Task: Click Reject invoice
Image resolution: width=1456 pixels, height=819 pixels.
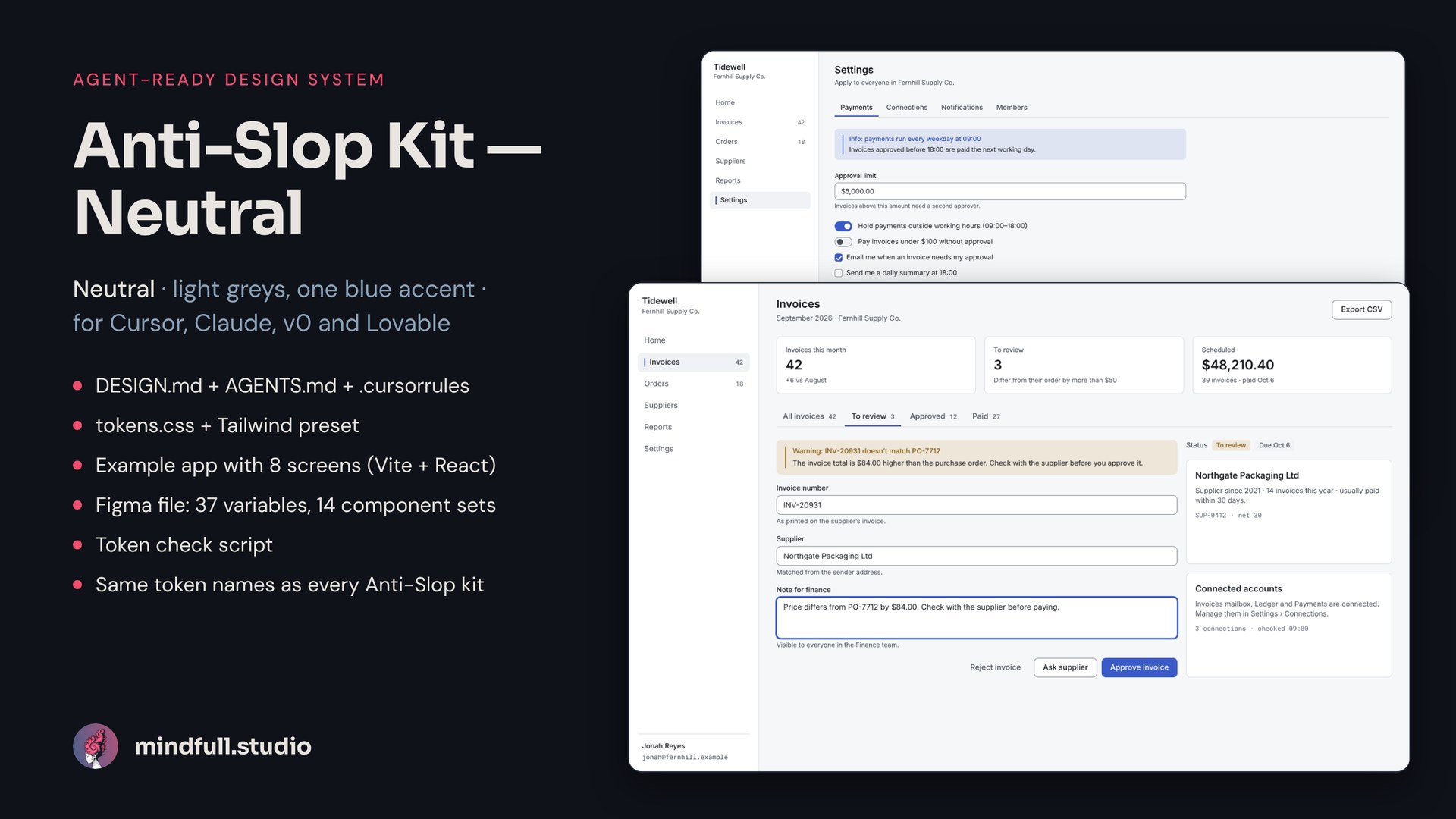Action: point(995,667)
